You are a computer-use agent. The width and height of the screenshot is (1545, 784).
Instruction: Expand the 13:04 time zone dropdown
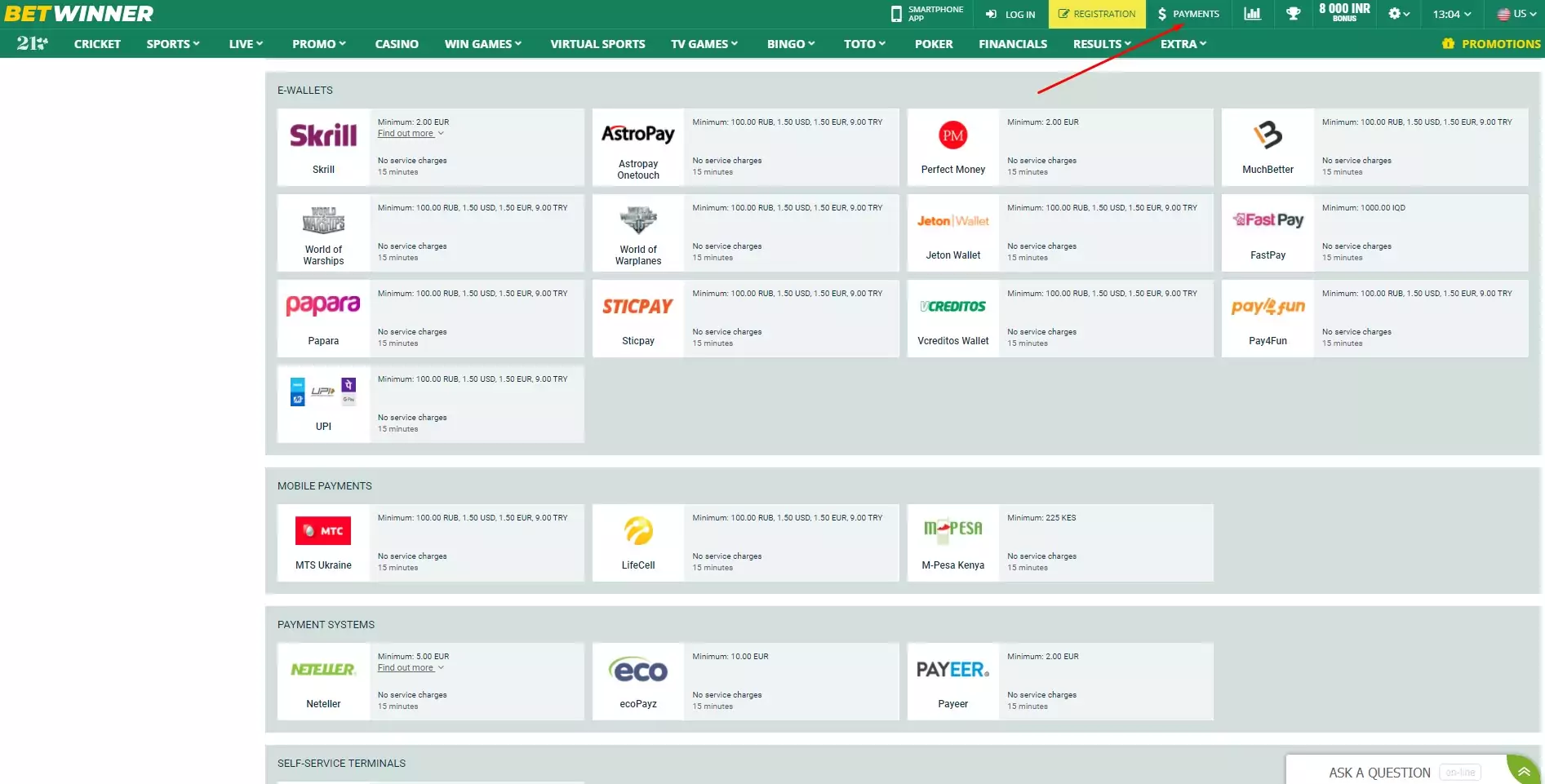(x=1451, y=14)
